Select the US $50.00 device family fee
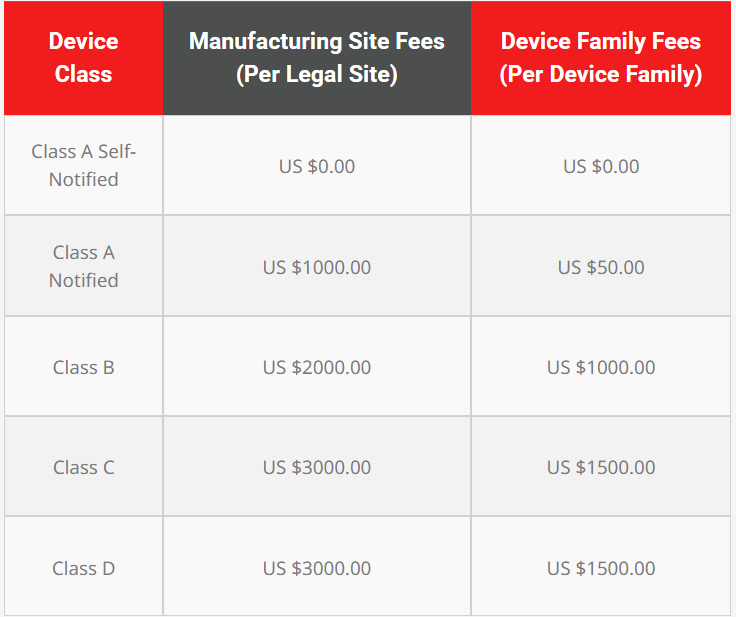 601,267
